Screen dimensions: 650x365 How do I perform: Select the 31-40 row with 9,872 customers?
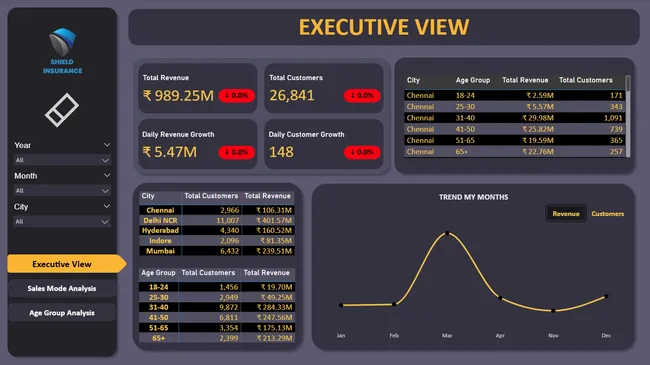(217, 307)
